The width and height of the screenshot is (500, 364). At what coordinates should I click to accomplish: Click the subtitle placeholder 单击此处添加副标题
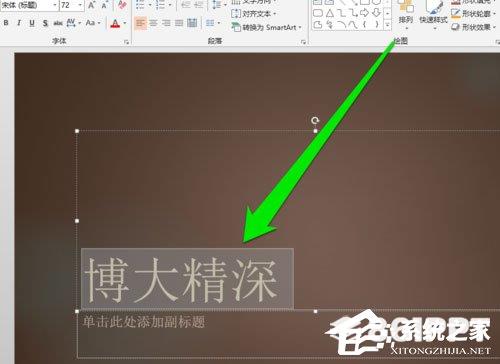tap(143, 322)
